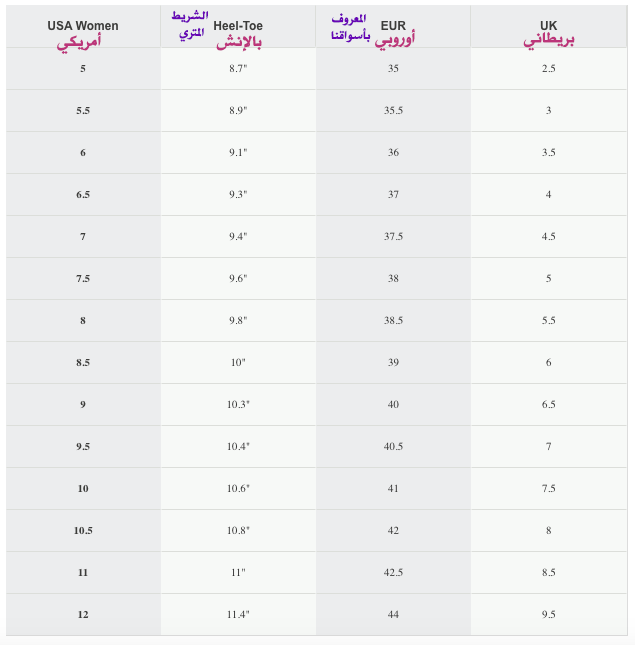Click EUR size 42 cell

point(393,530)
